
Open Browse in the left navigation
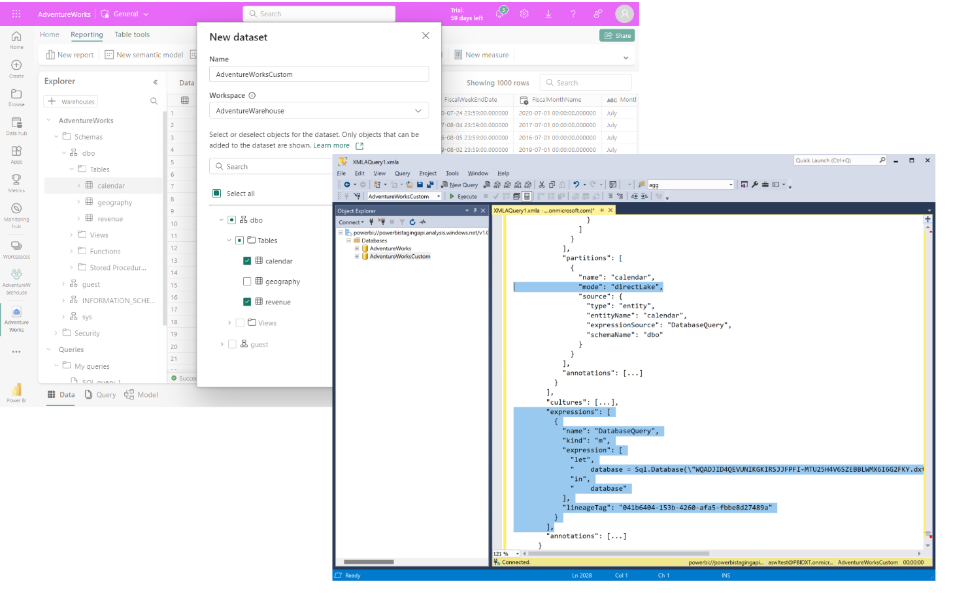(x=17, y=97)
